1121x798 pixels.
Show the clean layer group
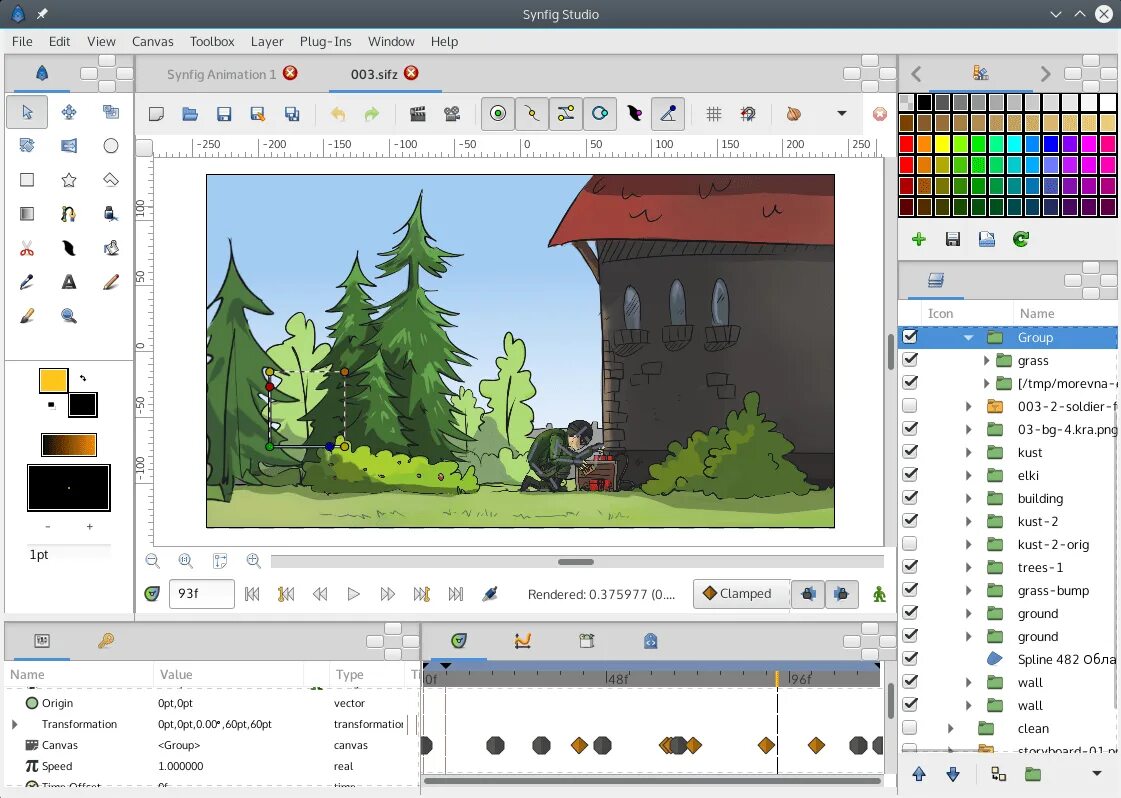(910, 728)
